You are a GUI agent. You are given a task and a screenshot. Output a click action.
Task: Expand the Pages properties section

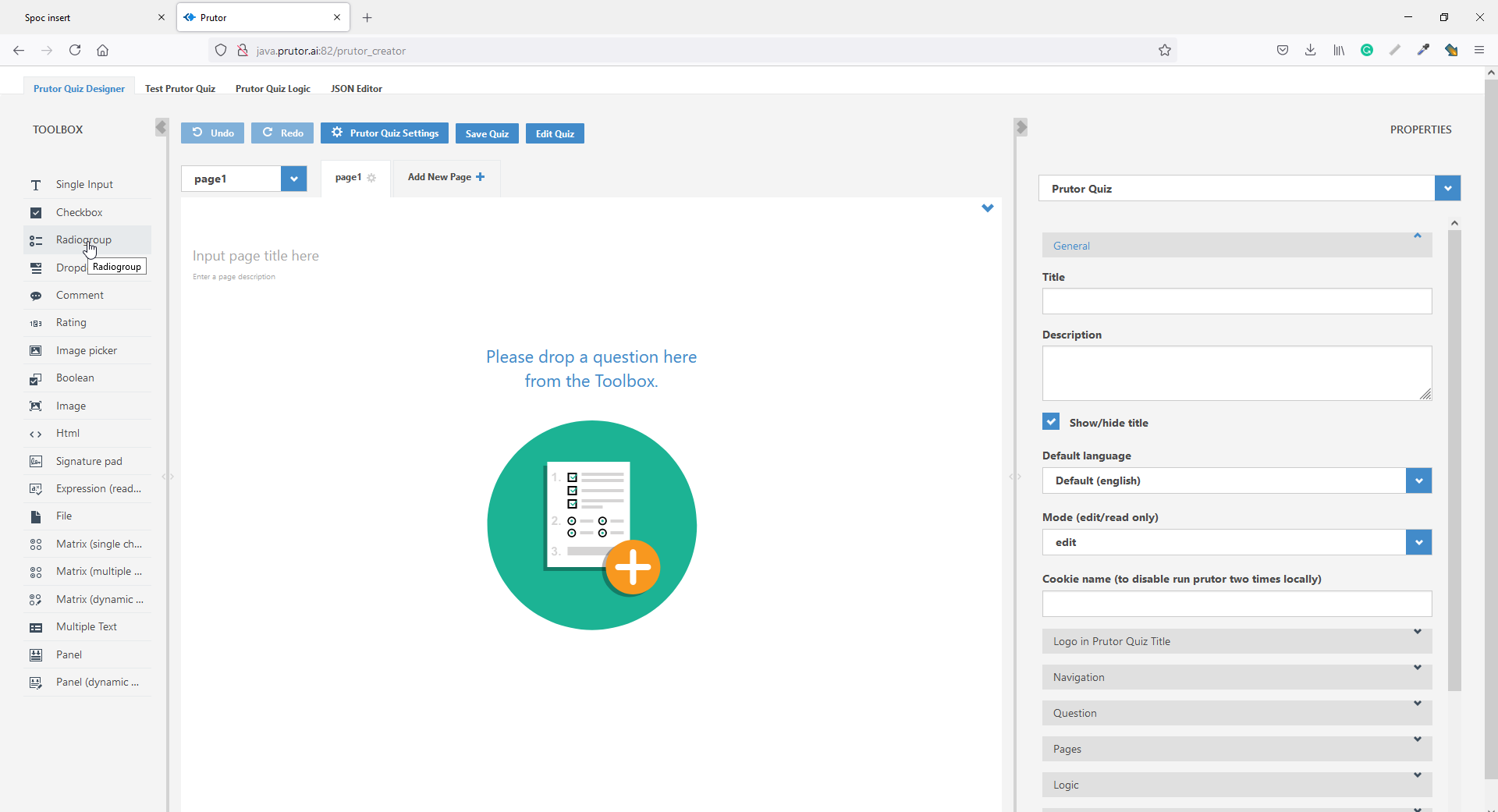coord(1237,749)
